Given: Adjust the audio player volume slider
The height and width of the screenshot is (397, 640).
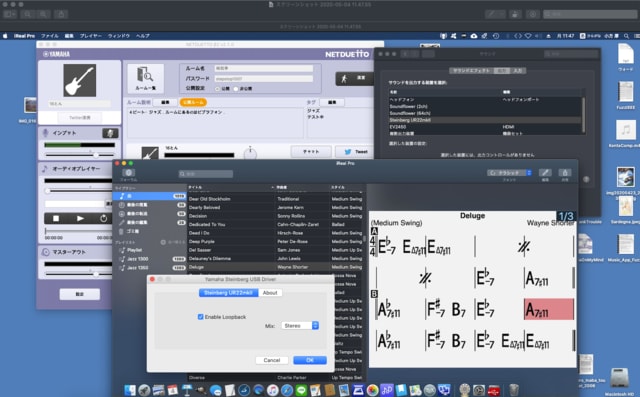Looking at the screenshot, I should 47,191.
